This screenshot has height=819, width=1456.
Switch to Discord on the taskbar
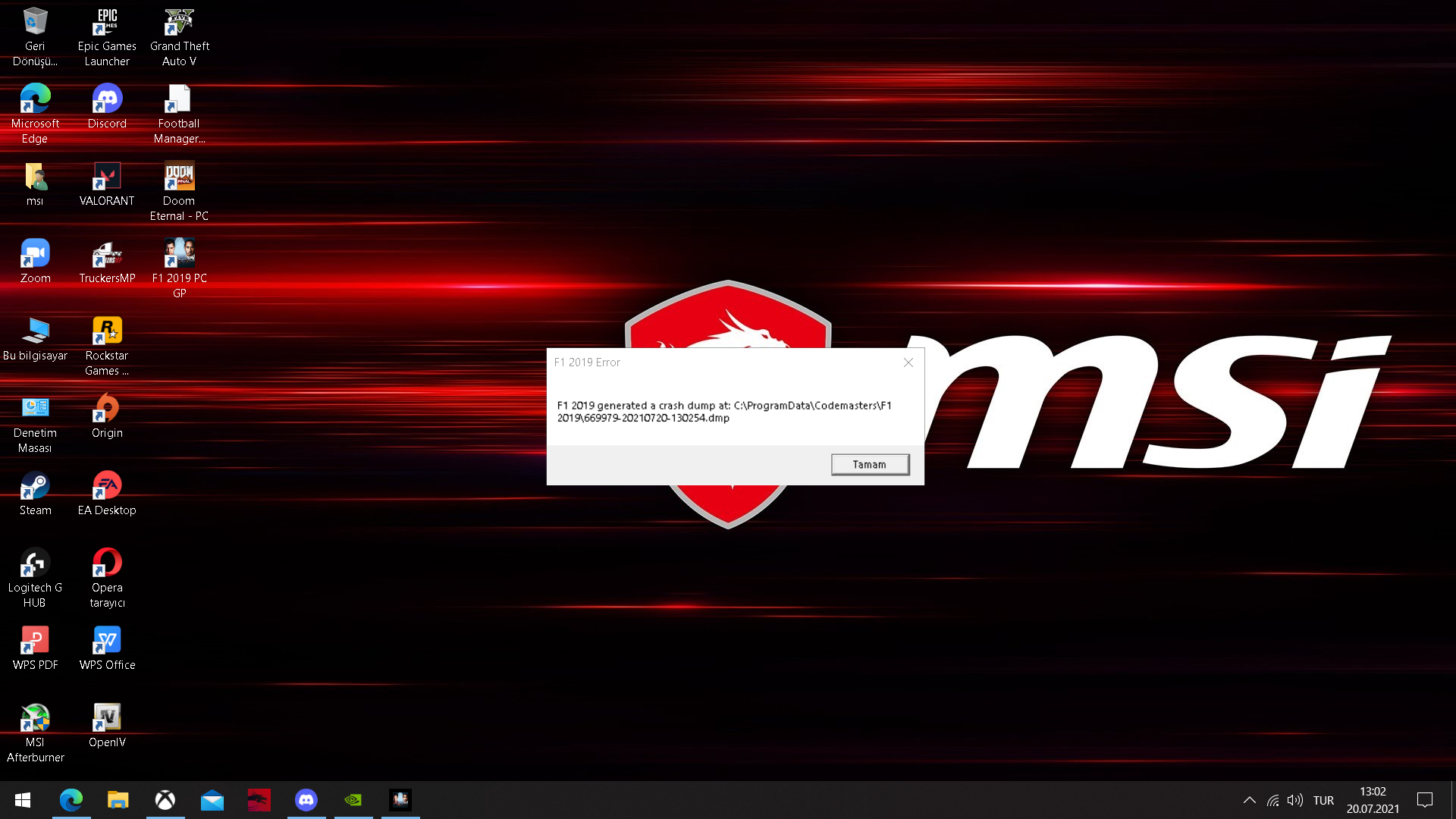click(306, 800)
